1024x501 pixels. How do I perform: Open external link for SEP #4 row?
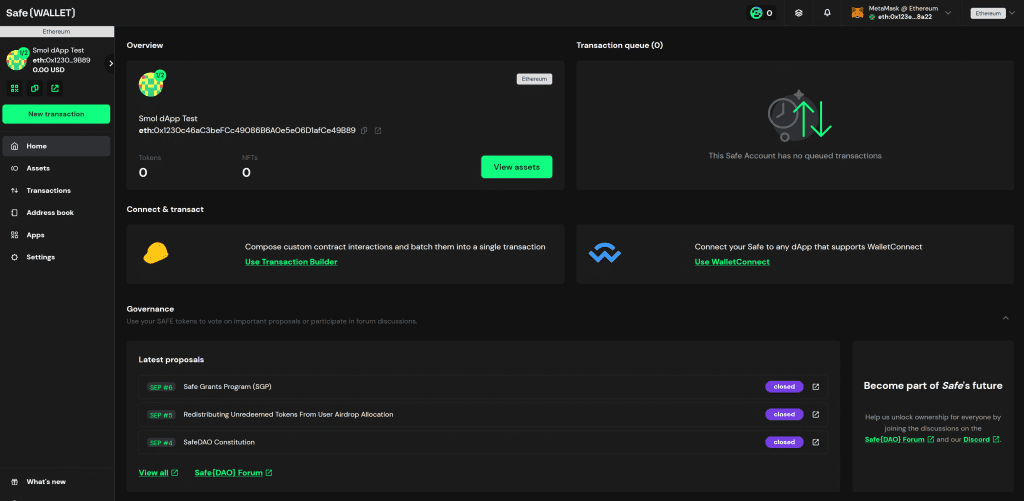pyautogui.click(x=816, y=442)
